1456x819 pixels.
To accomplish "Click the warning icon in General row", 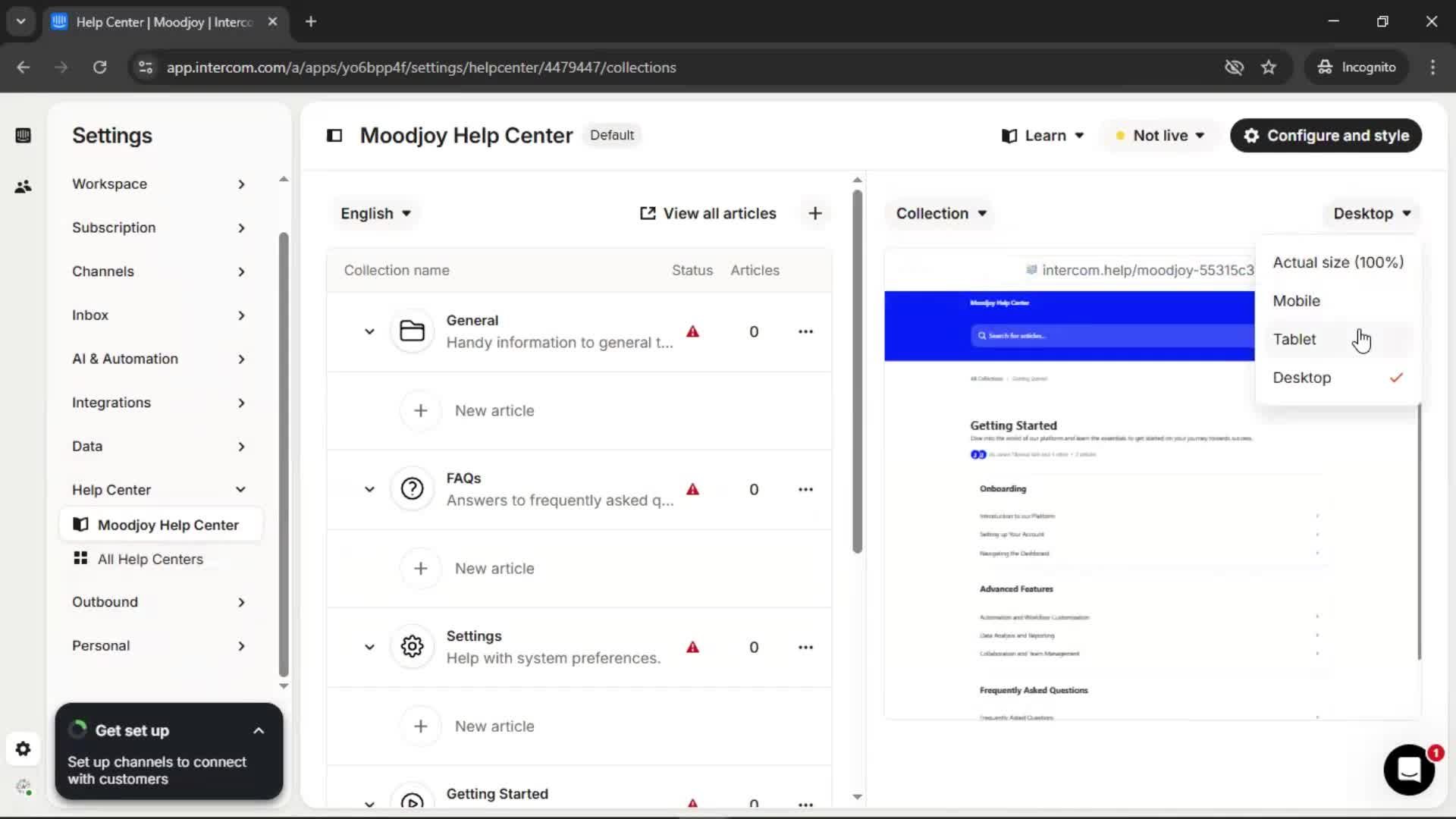I will point(692,331).
